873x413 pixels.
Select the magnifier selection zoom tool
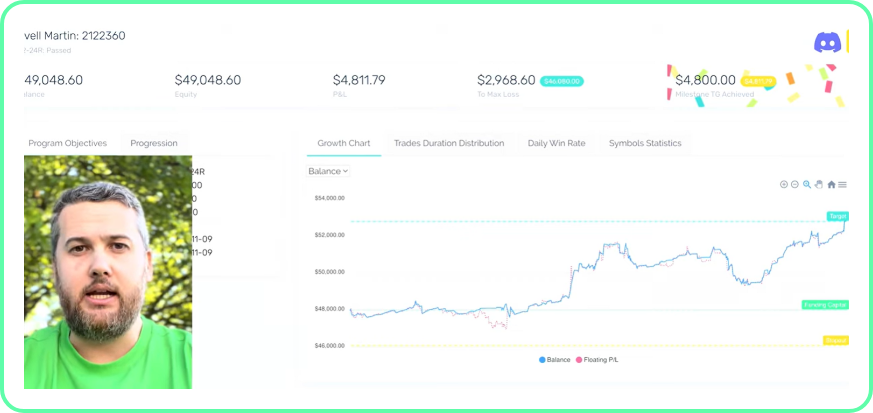pyautogui.click(x=807, y=184)
